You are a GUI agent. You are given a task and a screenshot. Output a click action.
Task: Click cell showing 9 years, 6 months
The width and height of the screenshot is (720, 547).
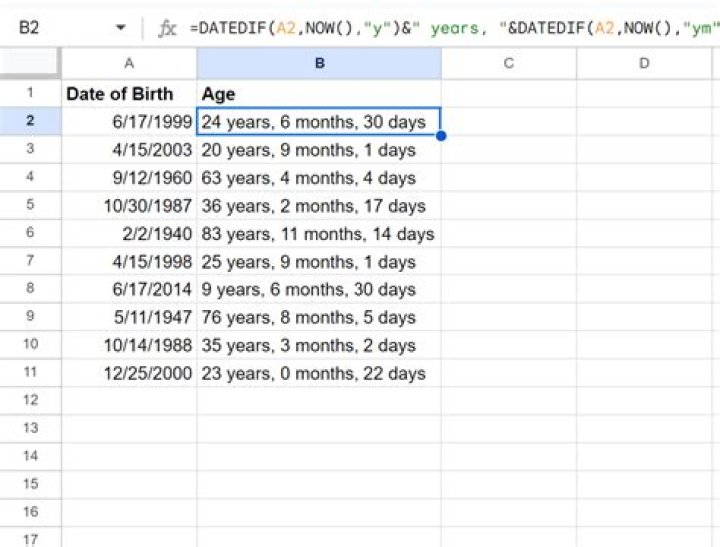point(319,290)
